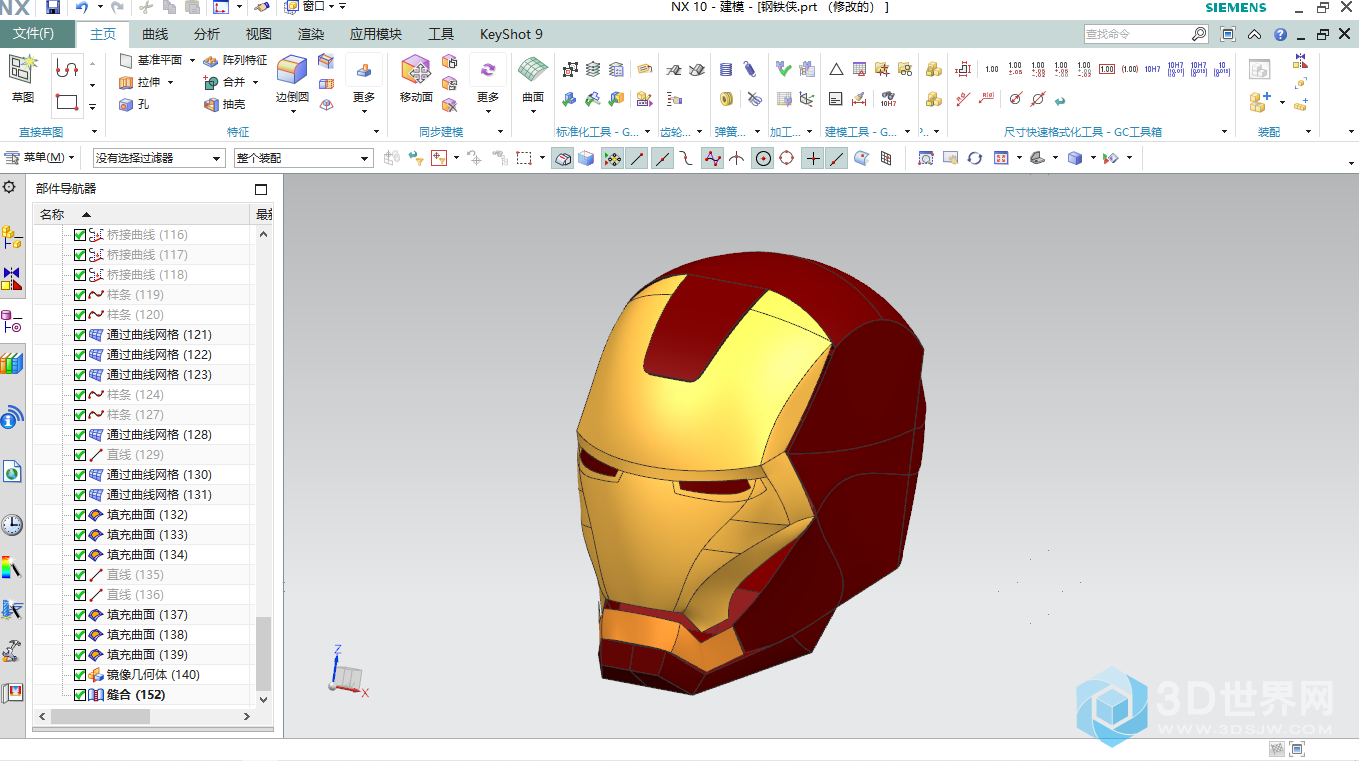Maximize the 部件导航器 panel
Image resolution: width=1359 pixels, height=761 pixels.
[x=261, y=189]
